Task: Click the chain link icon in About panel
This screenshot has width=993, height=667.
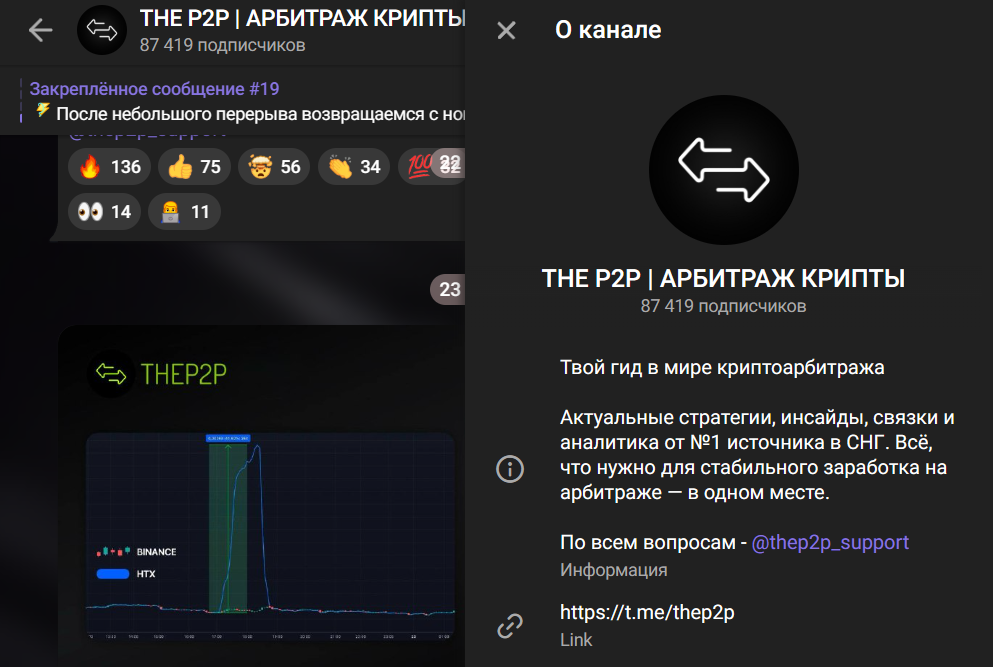Action: point(510,625)
